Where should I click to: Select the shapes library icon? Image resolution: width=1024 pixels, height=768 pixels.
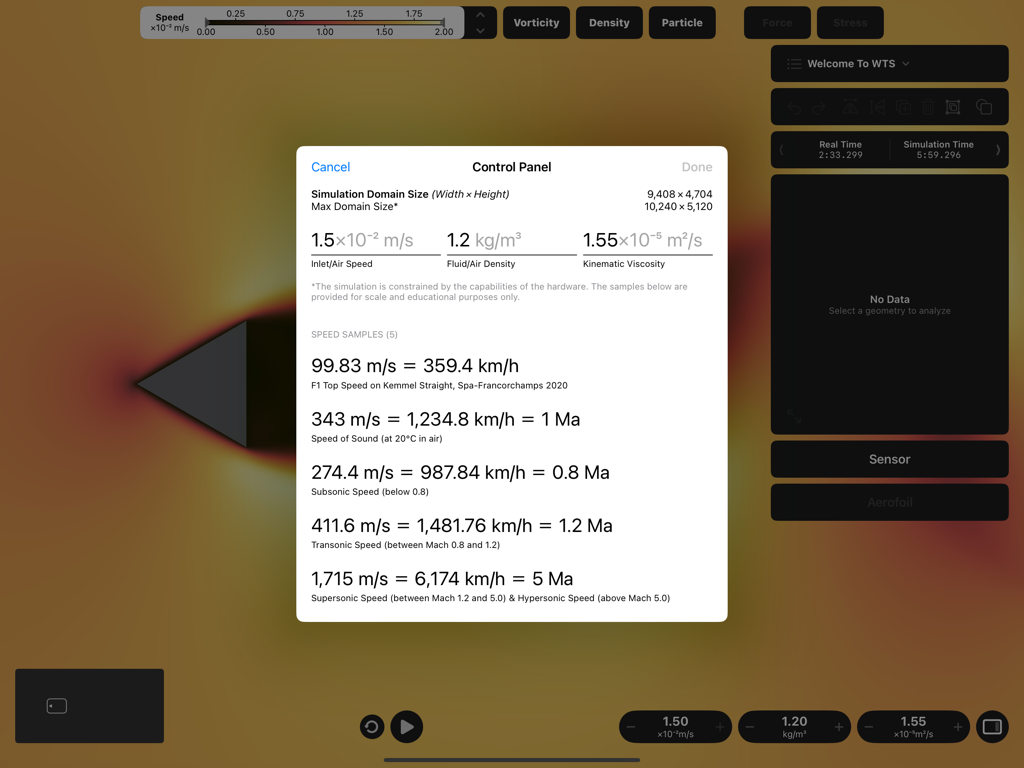pos(984,107)
